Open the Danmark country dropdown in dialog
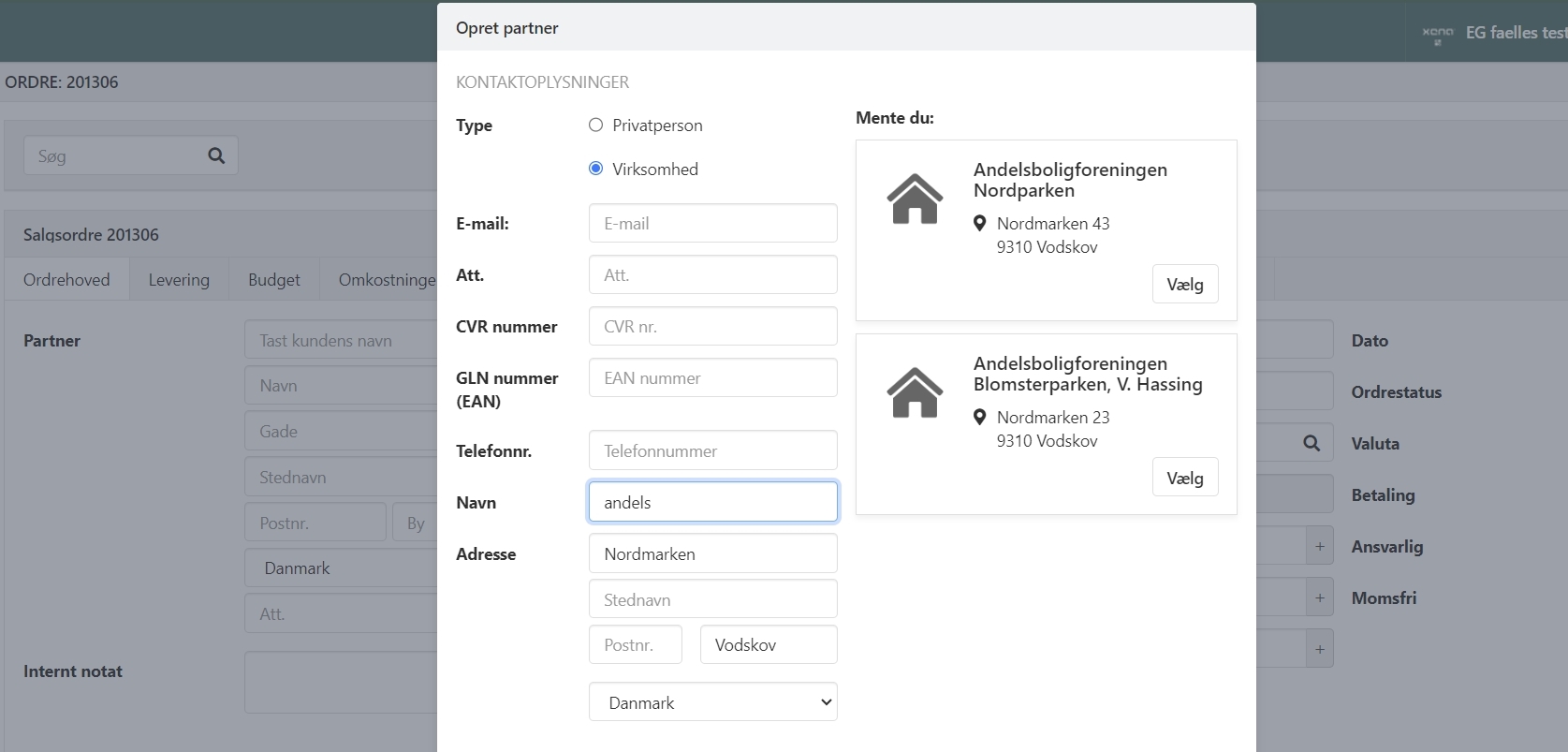This screenshot has height=752, width=1568. point(712,702)
